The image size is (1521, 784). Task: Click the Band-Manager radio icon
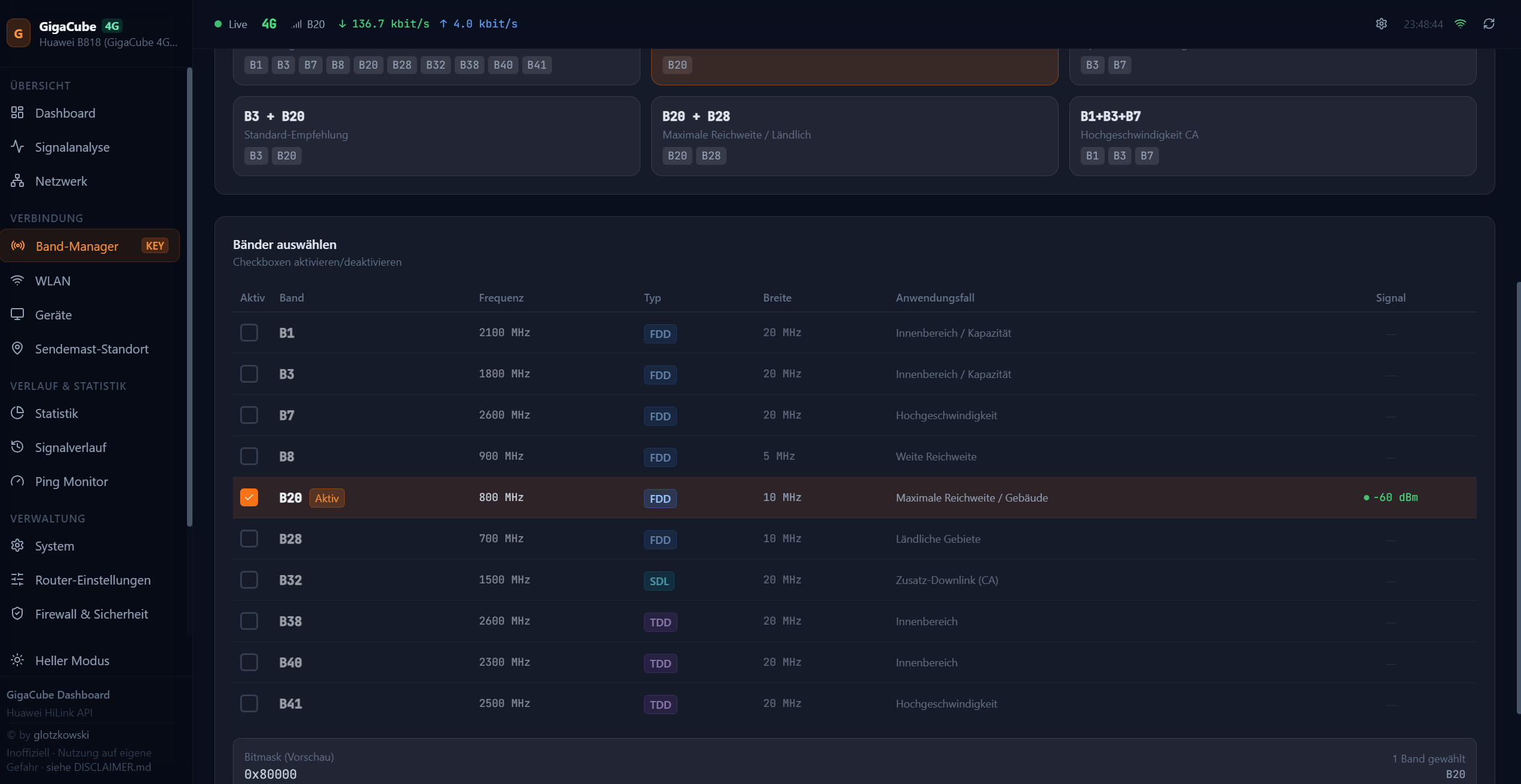(18, 245)
